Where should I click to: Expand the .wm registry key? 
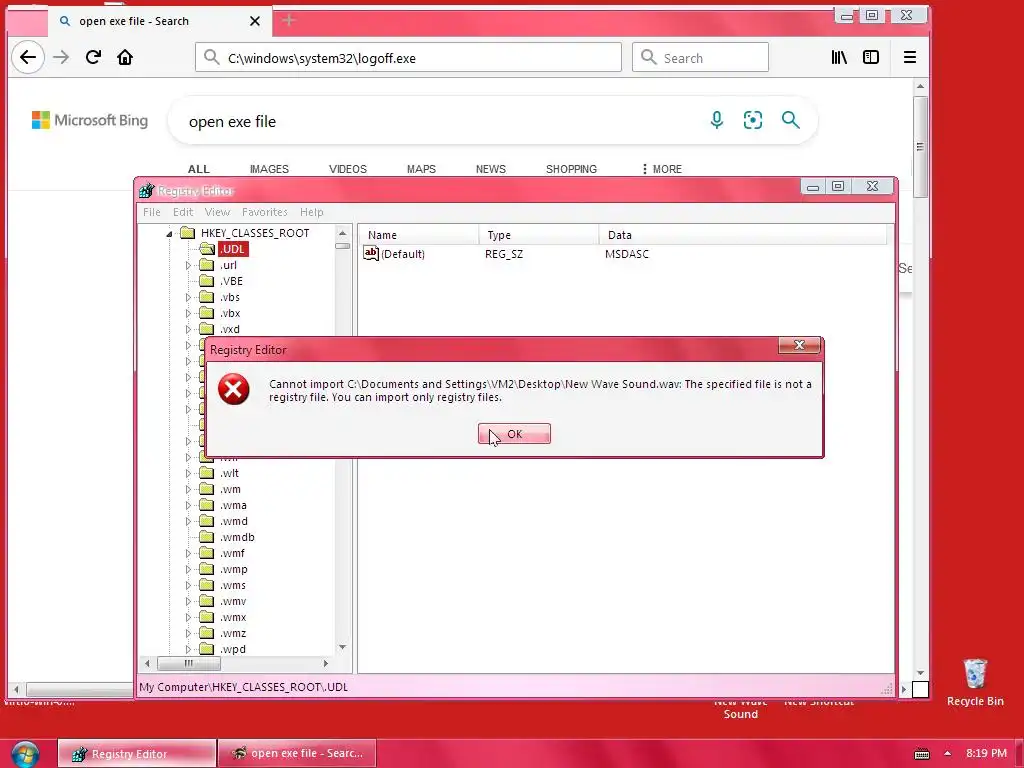[x=188, y=489]
